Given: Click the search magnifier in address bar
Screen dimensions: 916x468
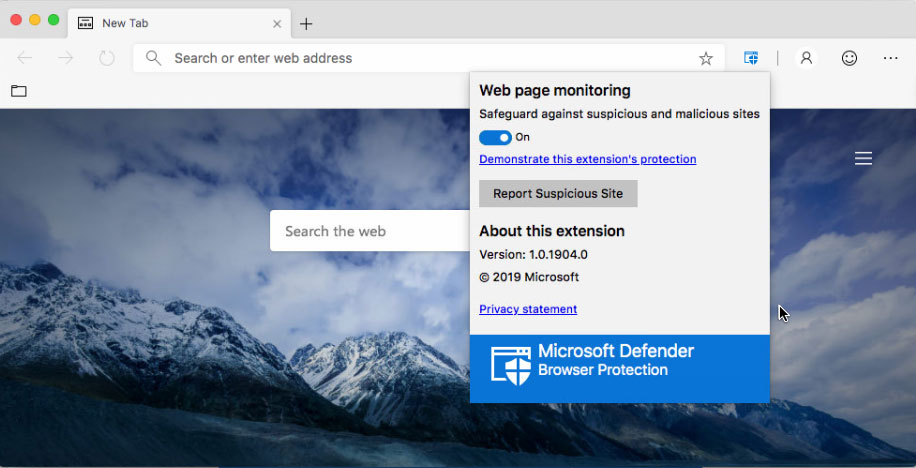Looking at the screenshot, I should click(153, 58).
